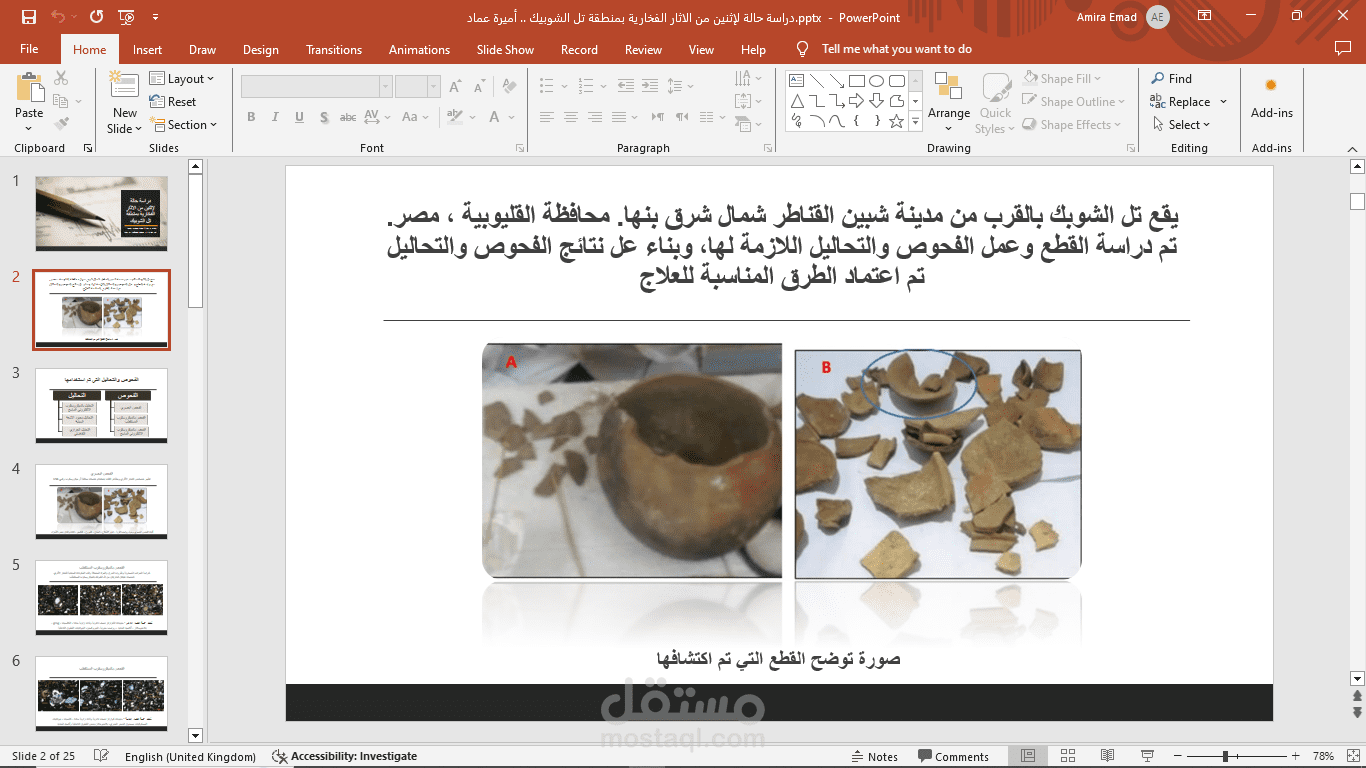Toggle Bold formatting

pos(251,117)
